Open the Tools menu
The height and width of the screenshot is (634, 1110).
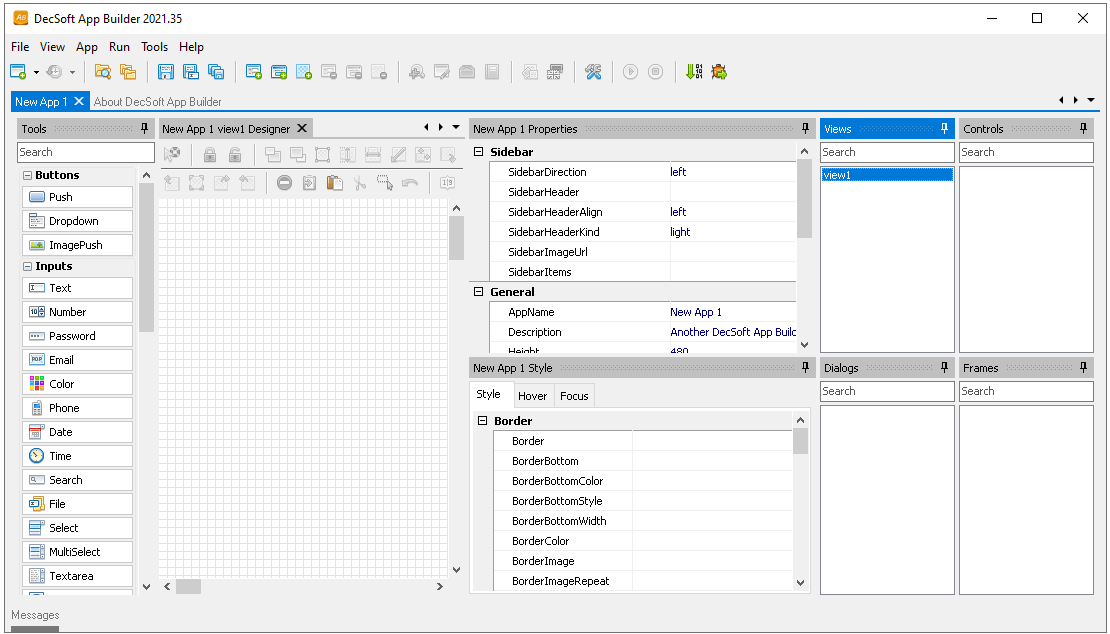(x=154, y=47)
